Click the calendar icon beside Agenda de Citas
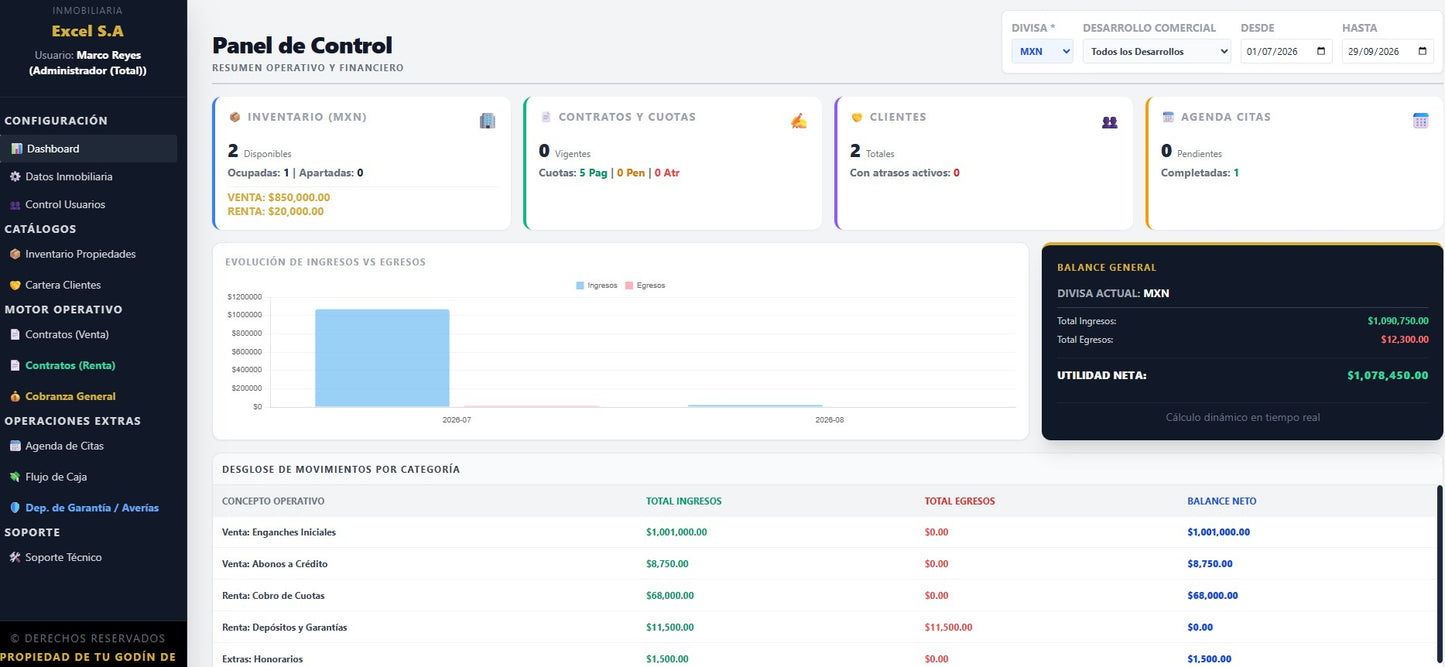Viewport: 1445px width, 667px height. [15, 446]
